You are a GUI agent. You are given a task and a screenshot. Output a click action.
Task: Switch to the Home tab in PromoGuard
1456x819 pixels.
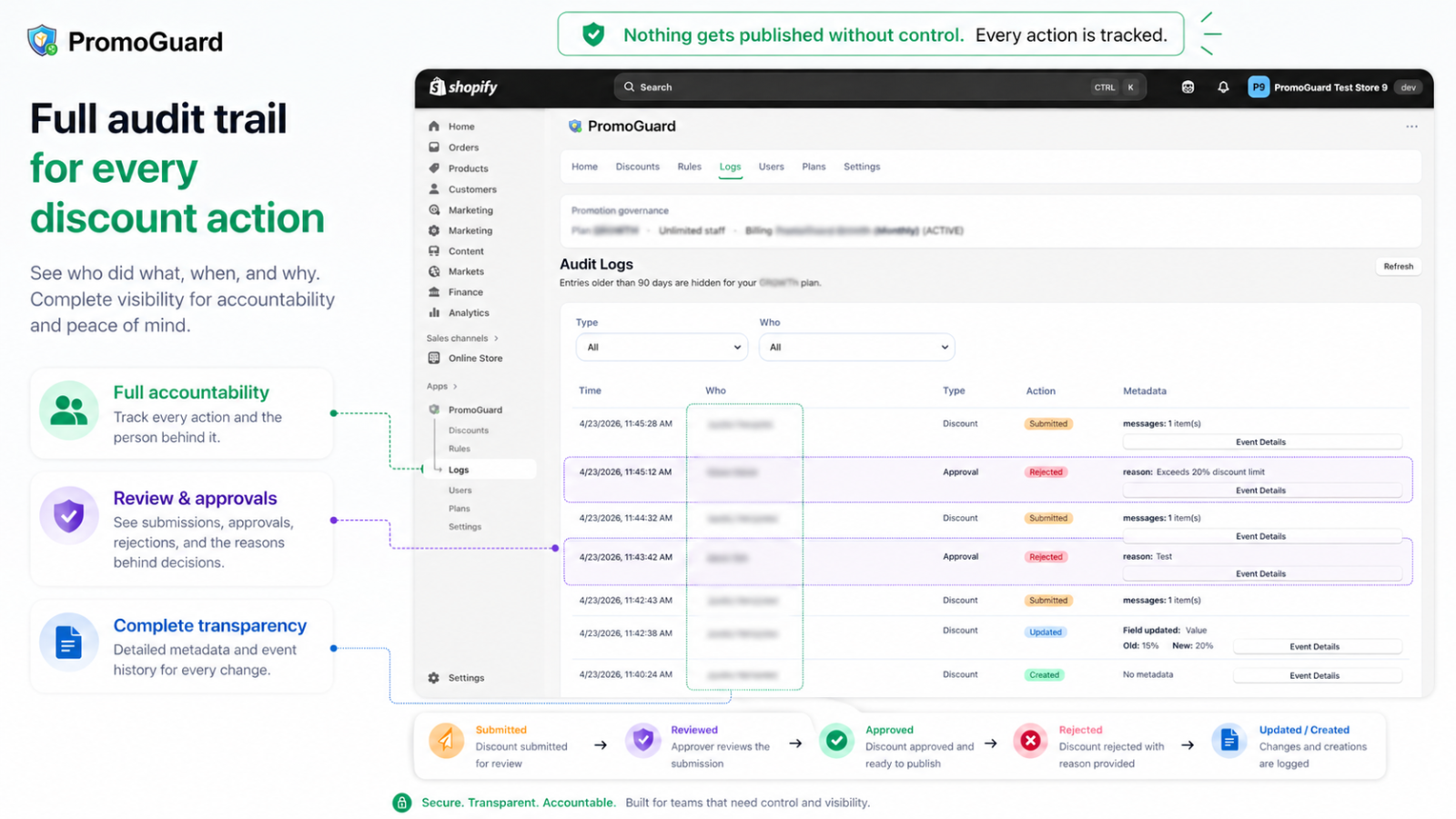[x=584, y=167]
